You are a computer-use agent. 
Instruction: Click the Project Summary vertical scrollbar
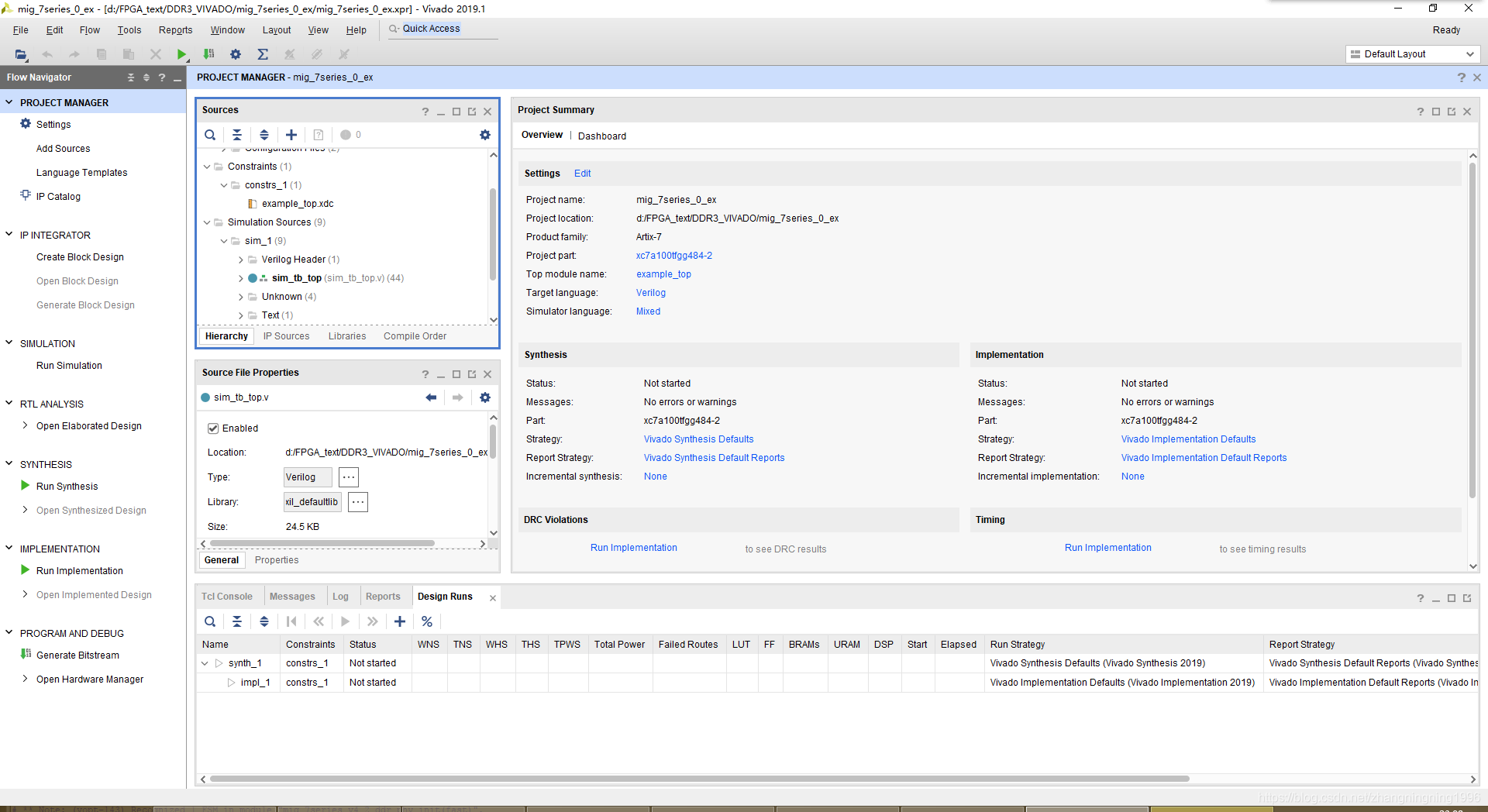point(1472,331)
